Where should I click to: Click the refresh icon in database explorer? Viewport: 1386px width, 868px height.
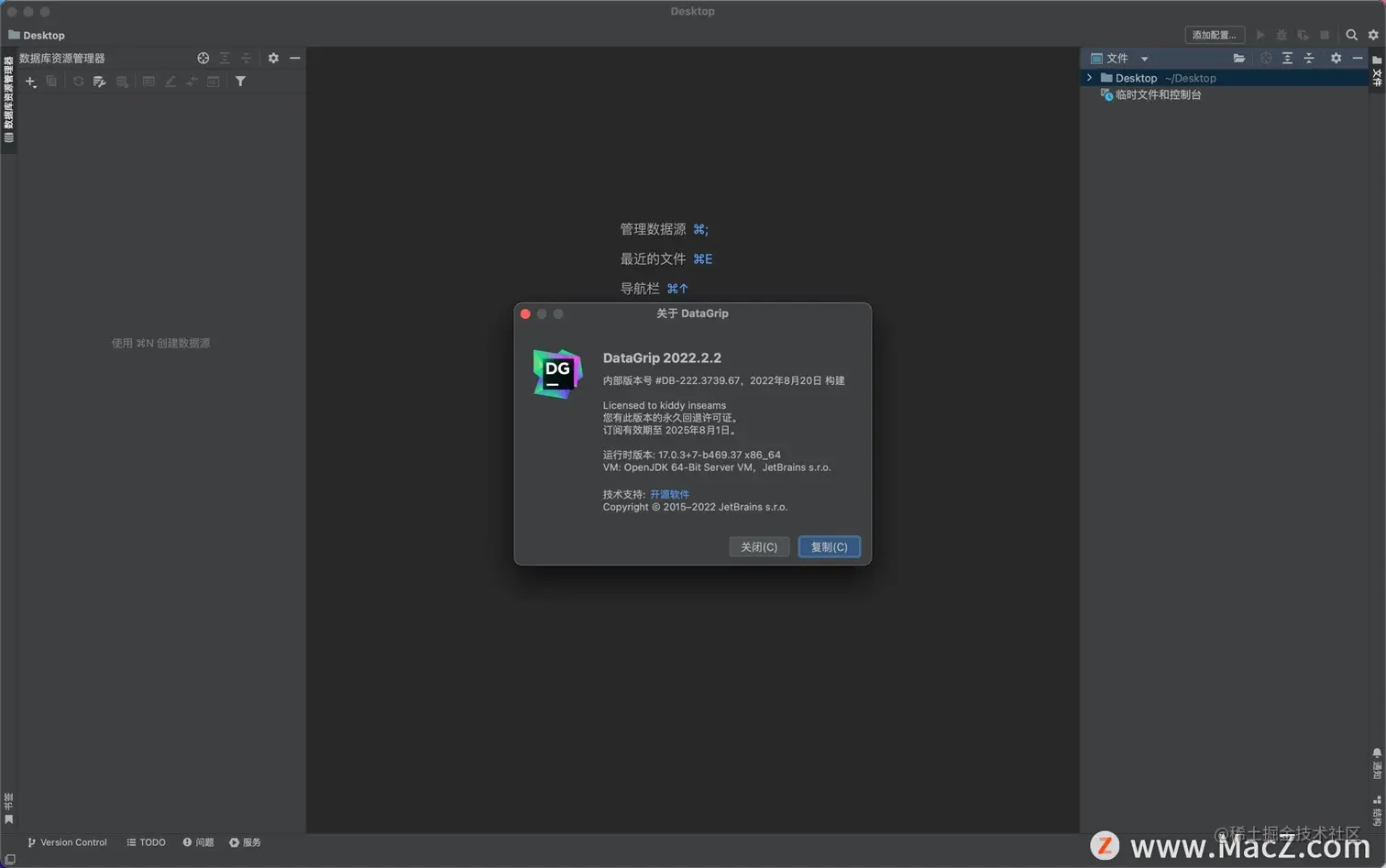[78, 82]
